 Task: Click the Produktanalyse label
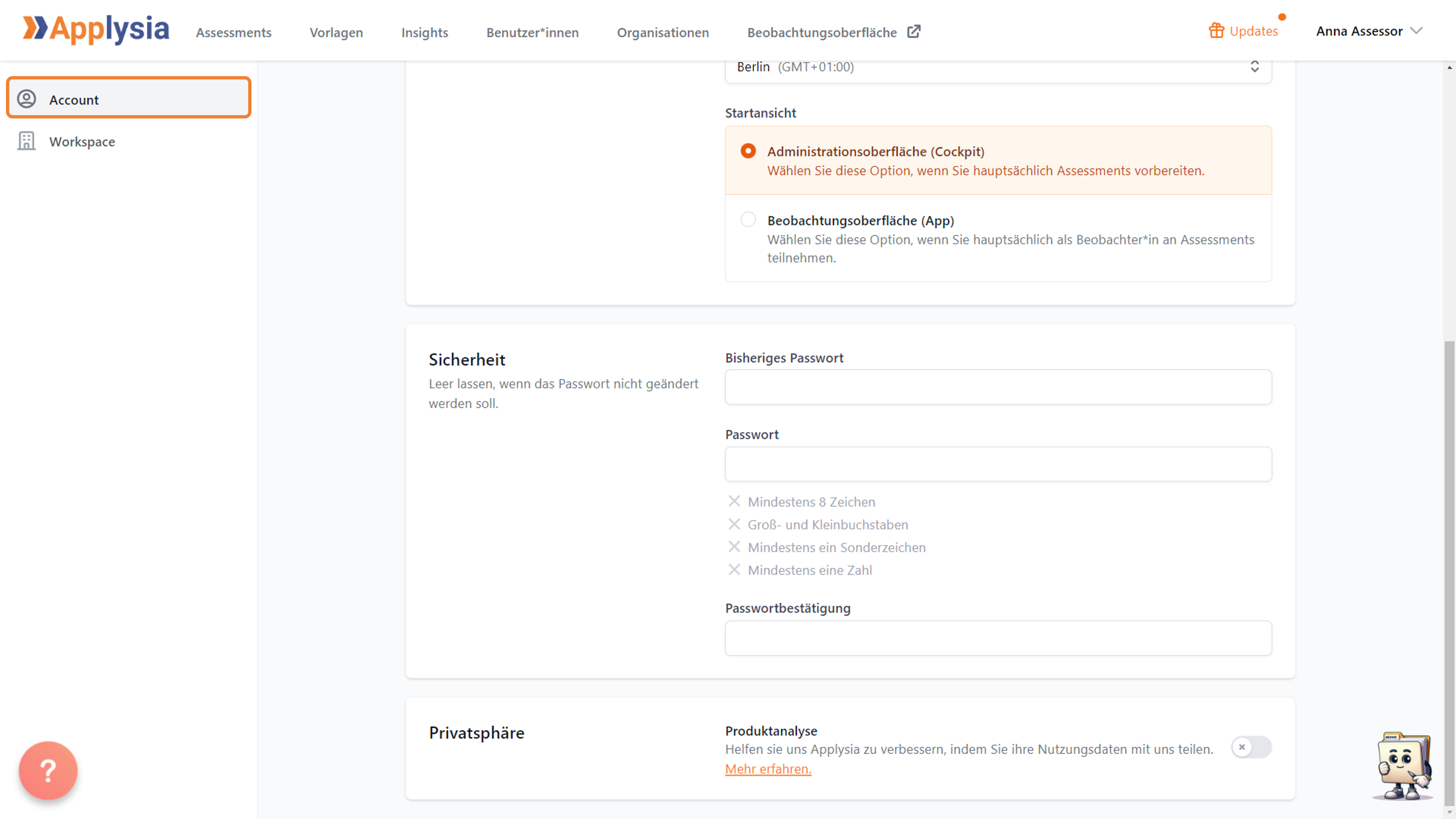point(771,731)
